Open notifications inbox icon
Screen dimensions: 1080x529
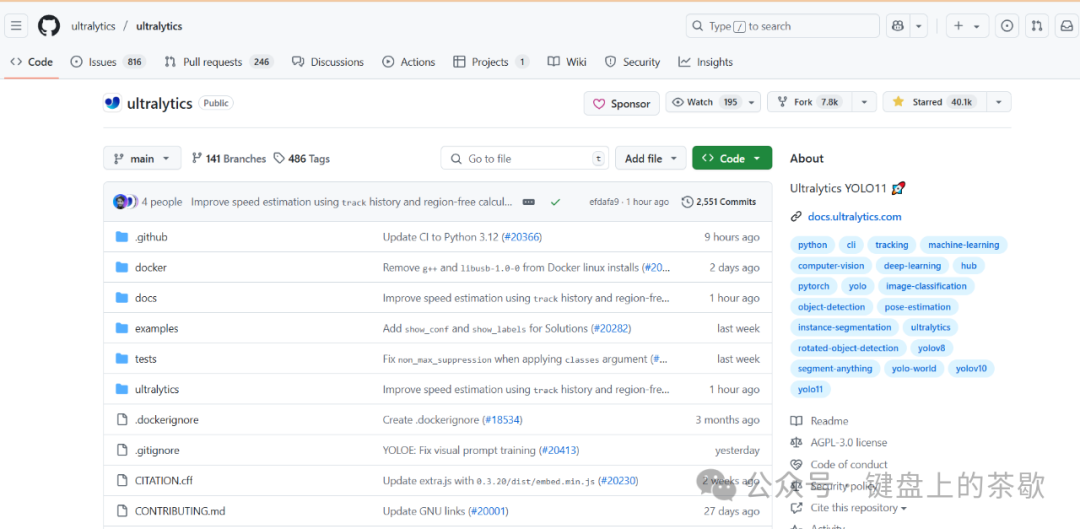[1066, 26]
